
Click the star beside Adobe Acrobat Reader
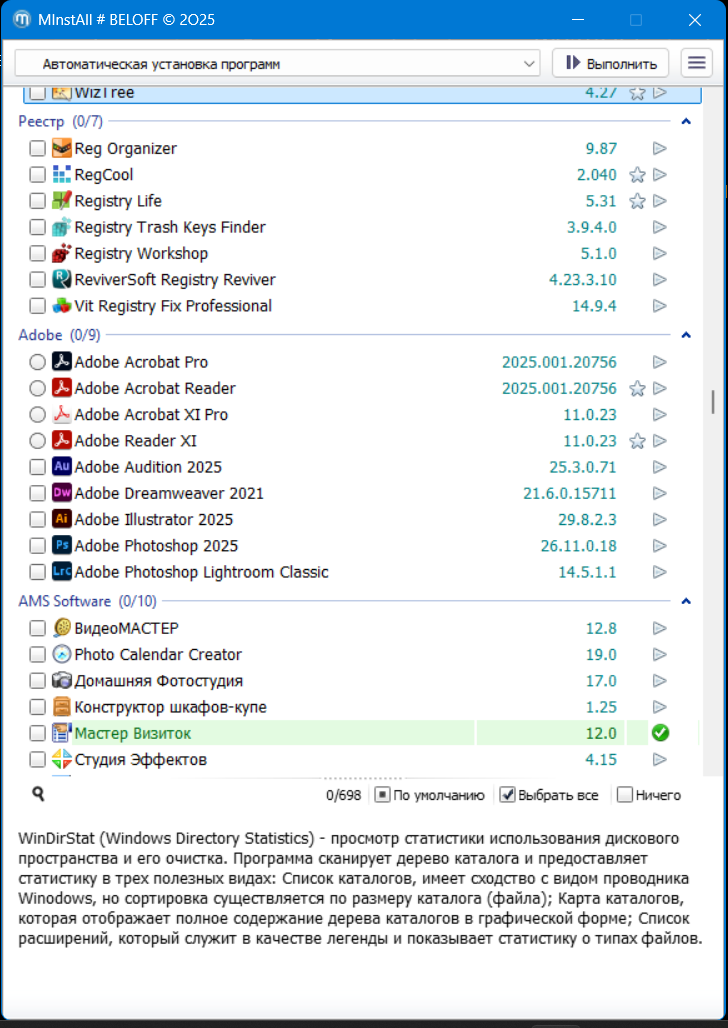(x=637, y=389)
